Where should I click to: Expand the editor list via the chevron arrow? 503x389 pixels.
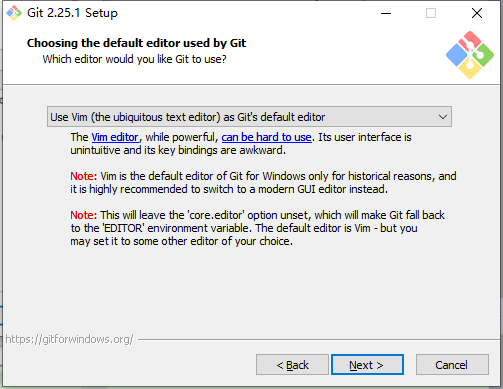click(443, 117)
